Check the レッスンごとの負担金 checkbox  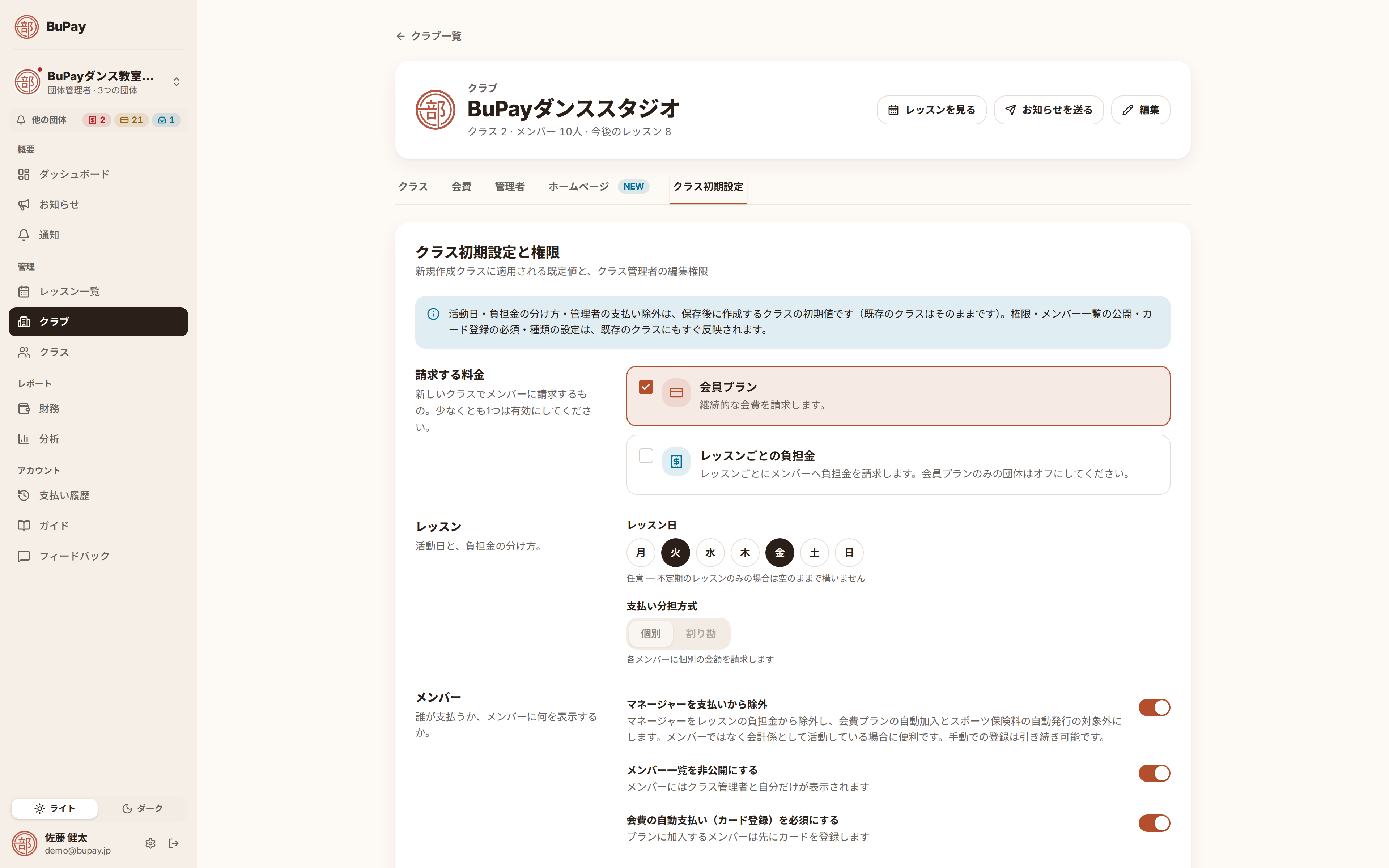(646, 456)
